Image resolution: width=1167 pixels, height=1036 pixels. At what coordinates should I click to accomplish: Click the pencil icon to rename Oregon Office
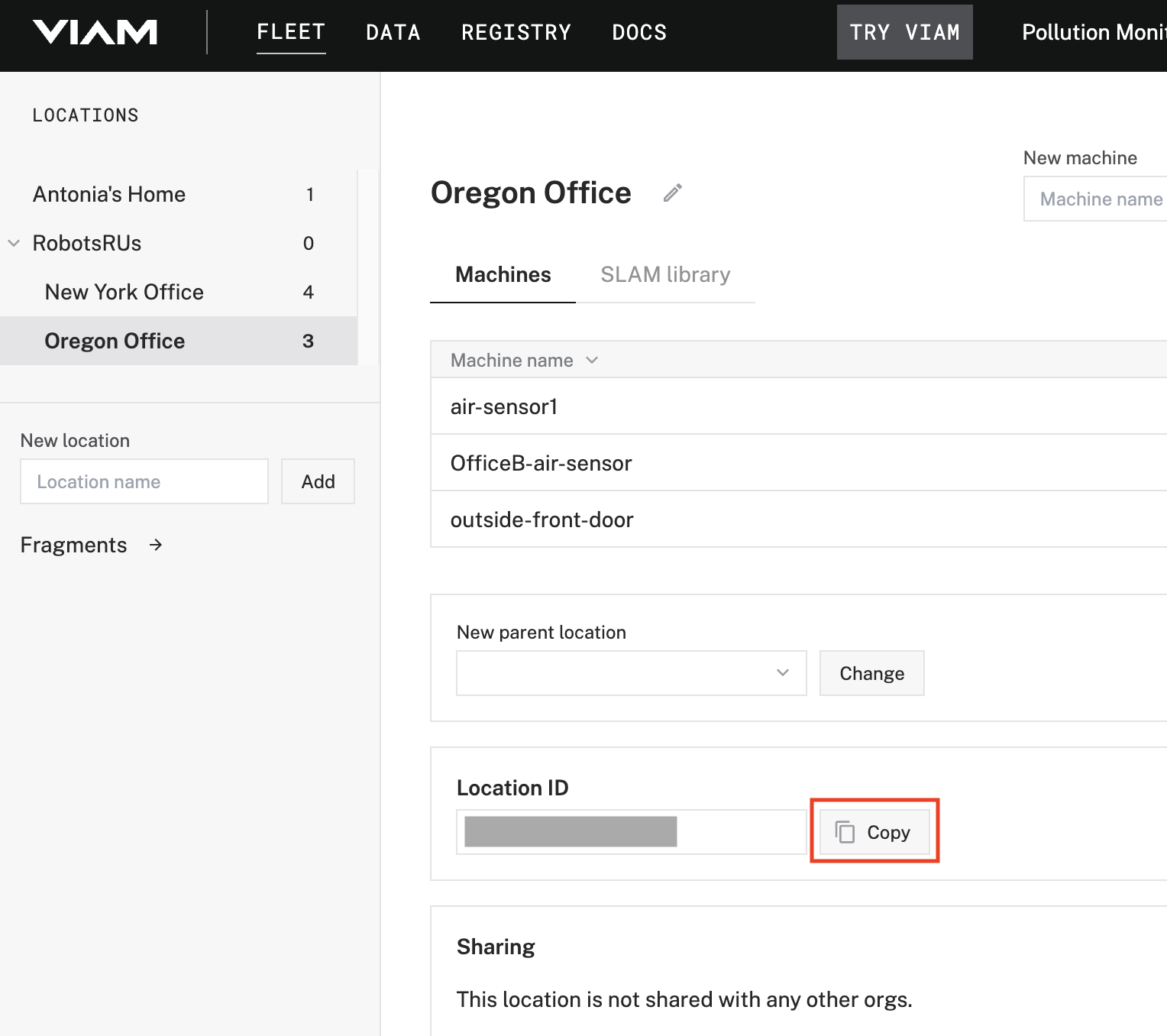point(672,193)
